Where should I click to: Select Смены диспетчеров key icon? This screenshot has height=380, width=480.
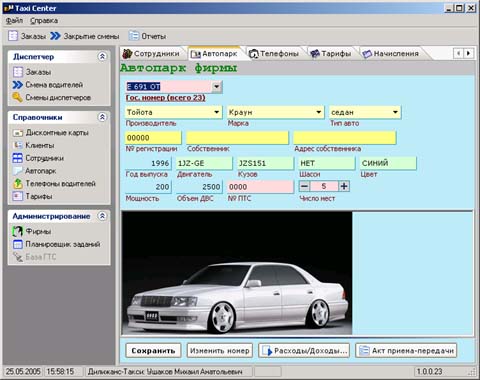coord(17,97)
